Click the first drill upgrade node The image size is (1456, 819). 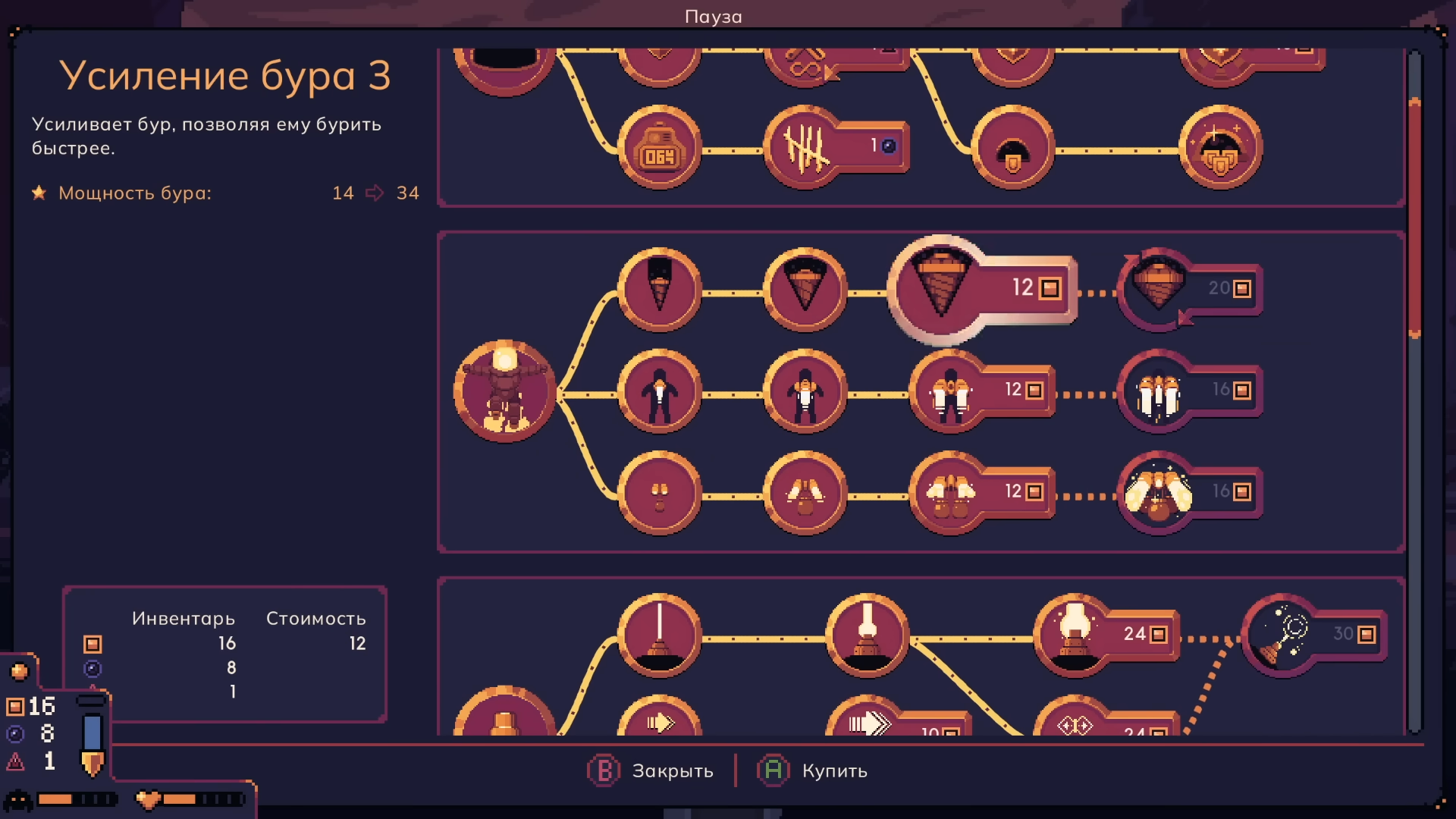pyautogui.click(x=659, y=289)
